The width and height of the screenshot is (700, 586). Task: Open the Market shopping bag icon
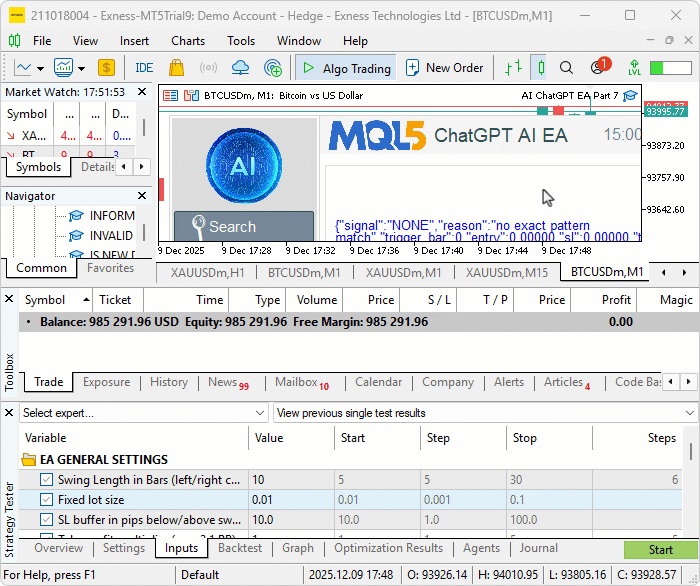176,68
